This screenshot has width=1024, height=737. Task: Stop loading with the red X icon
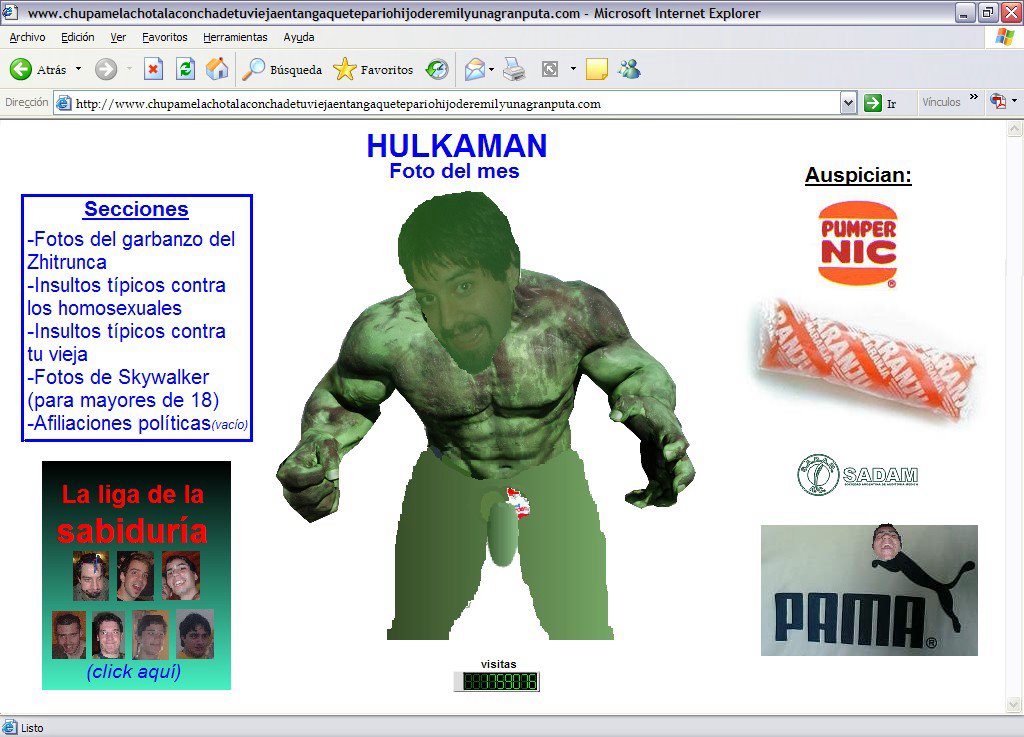(x=153, y=69)
